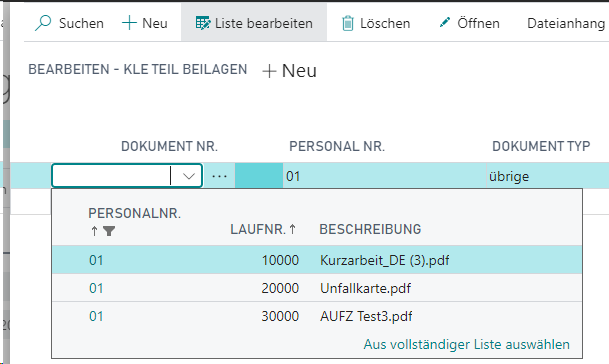Click the Laufnr. value 30000
This screenshot has width=609, height=364.
point(280,316)
